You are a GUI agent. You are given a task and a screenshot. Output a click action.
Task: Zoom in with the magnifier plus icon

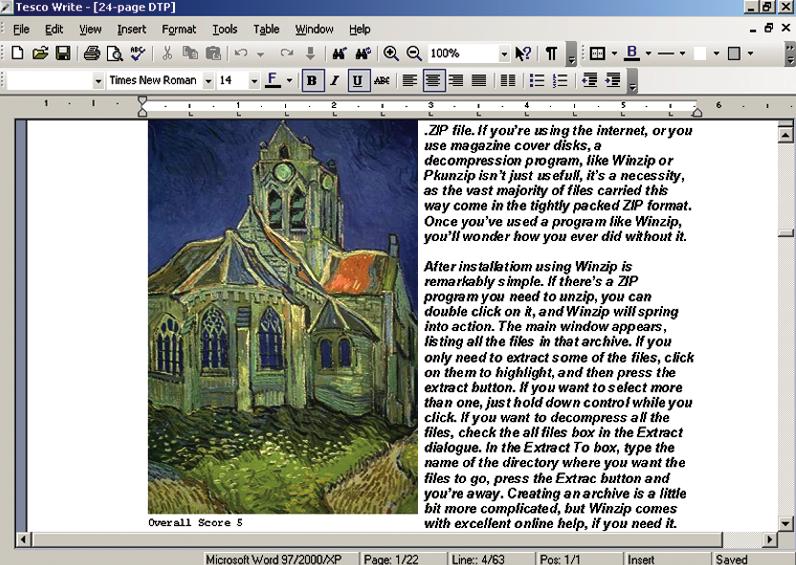[391, 53]
